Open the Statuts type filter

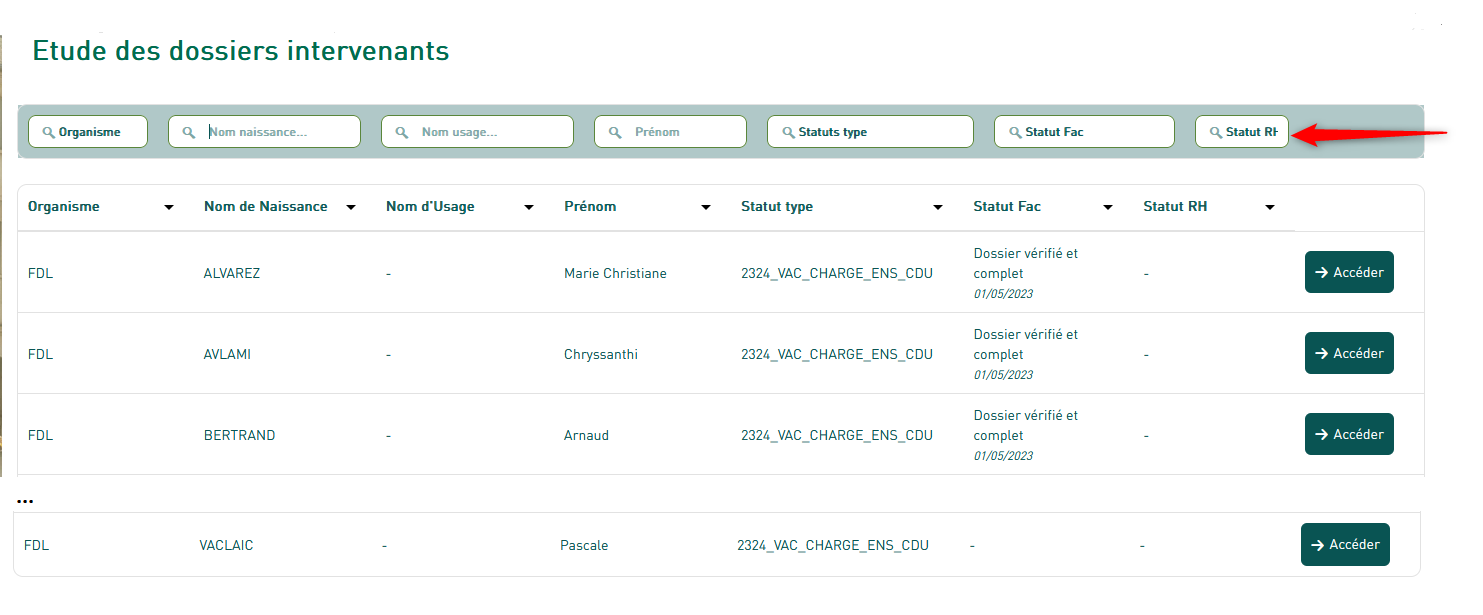tap(870, 132)
